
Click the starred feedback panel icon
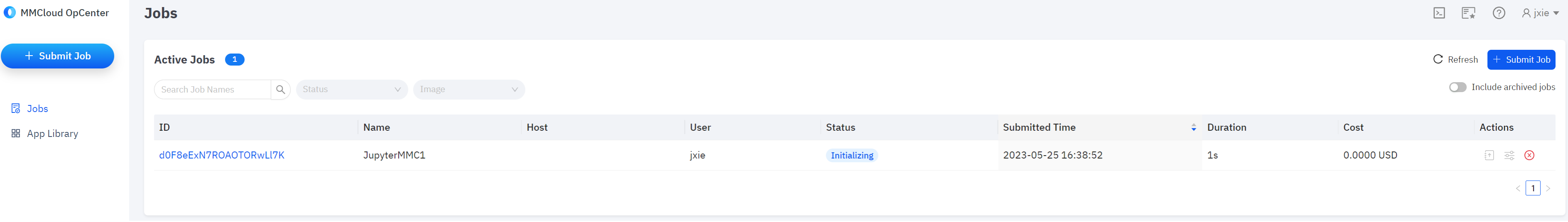click(1468, 13)
